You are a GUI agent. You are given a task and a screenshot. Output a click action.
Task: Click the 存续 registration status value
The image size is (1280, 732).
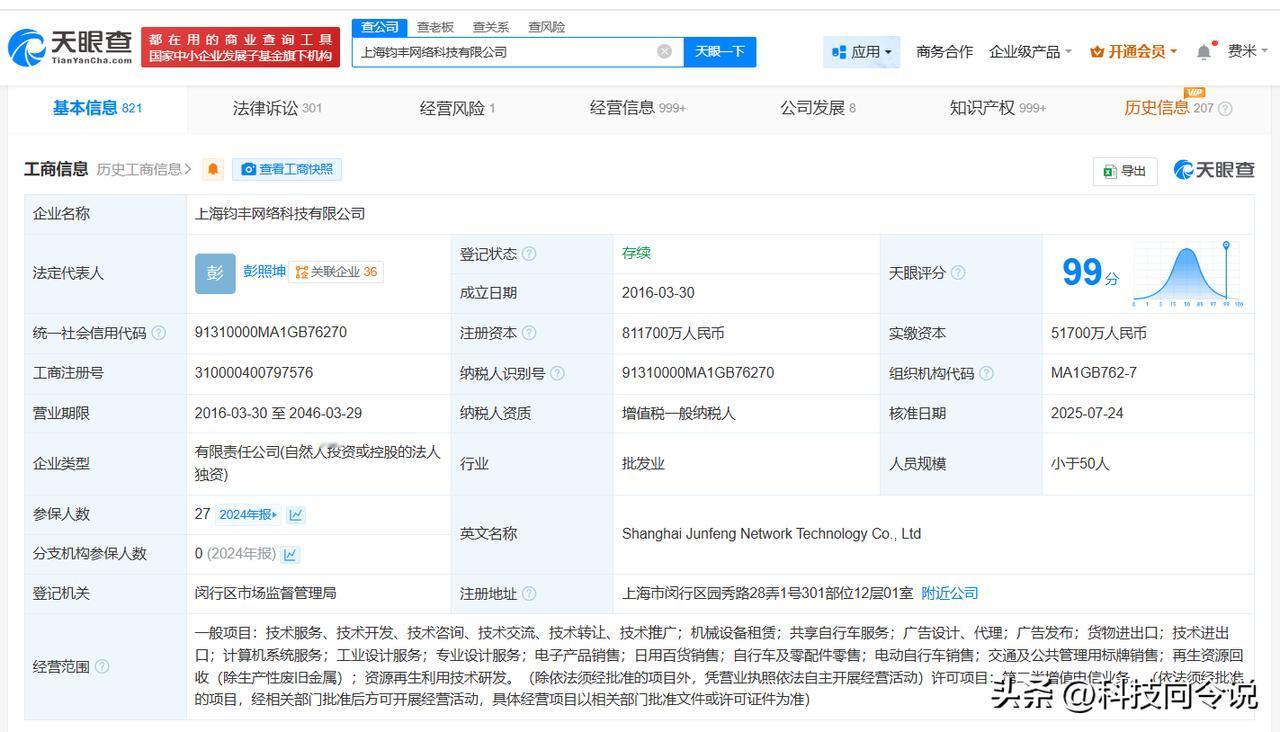tap(636, 253)
